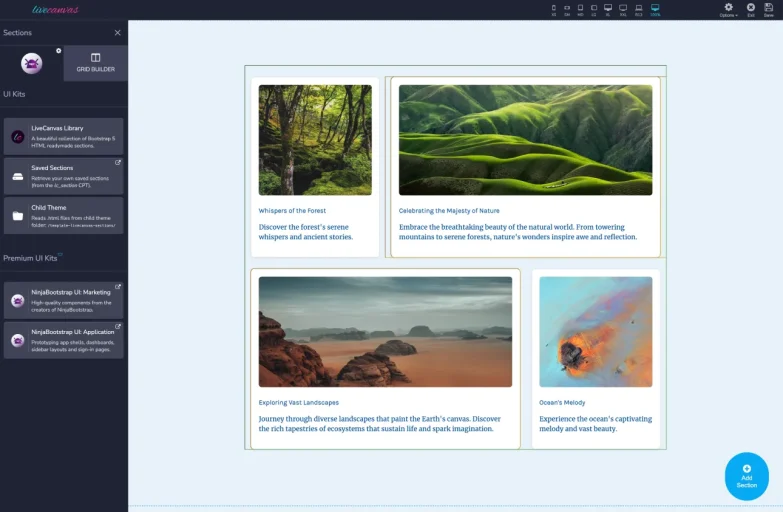Save the page with Save icon

tap(768, 9)
